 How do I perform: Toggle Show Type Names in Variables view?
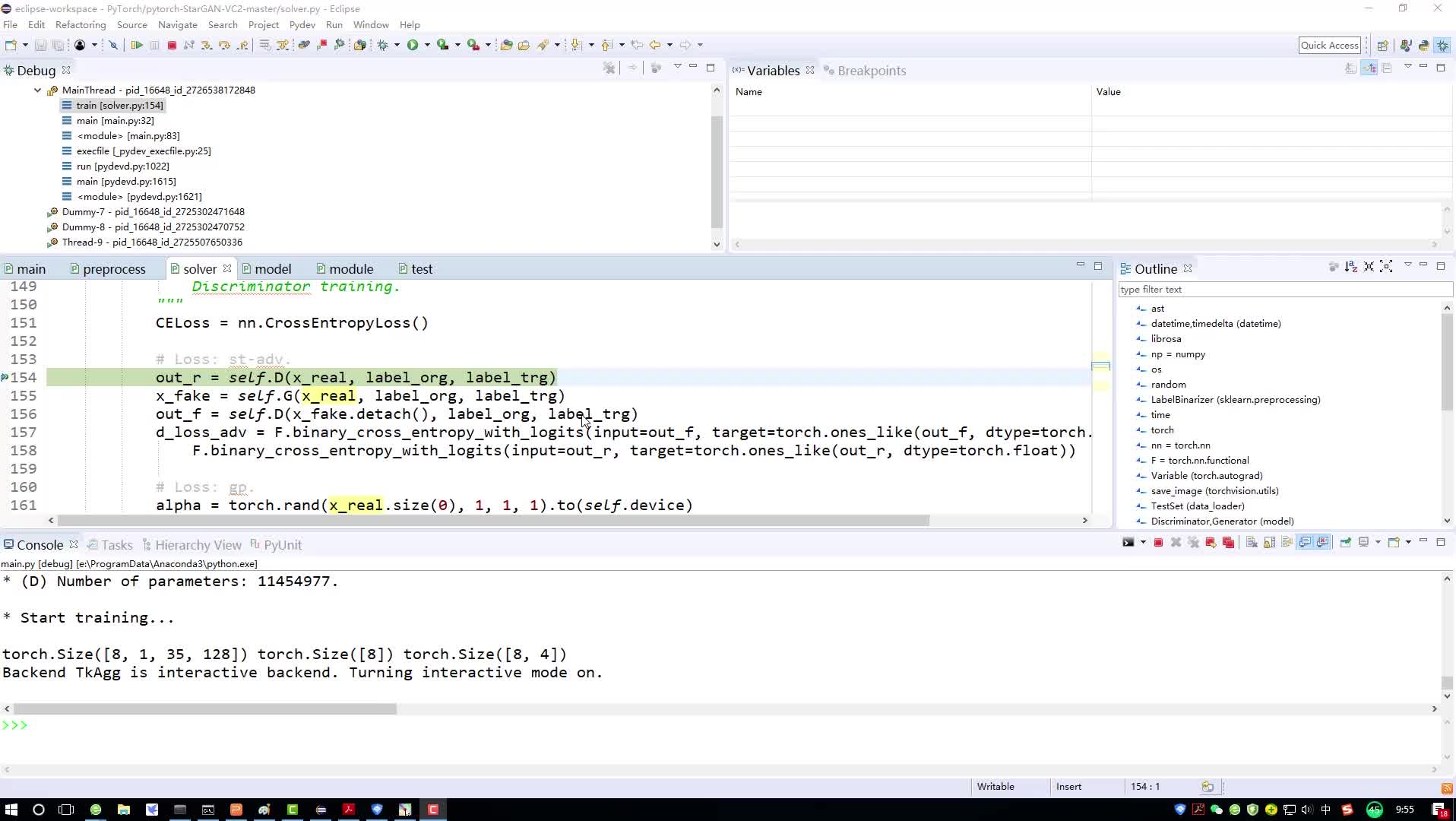[x=1350, y=68]
